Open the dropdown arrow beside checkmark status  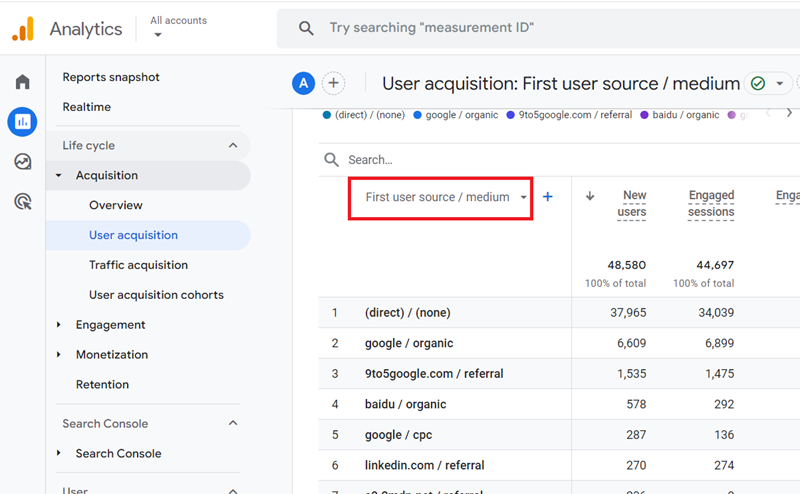[x=780, y=84]
